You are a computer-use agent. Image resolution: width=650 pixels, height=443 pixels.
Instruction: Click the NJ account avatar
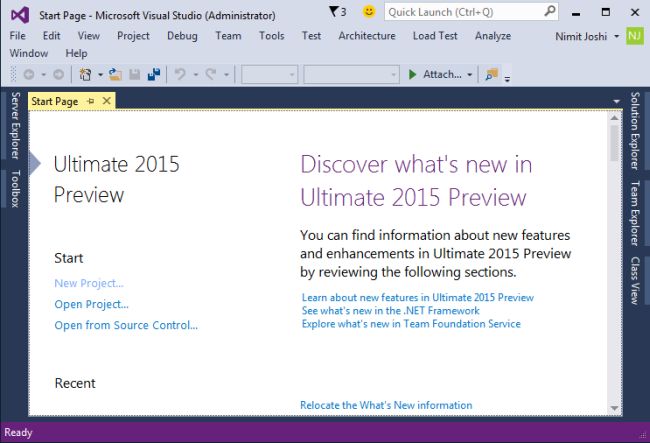(635, 36)
